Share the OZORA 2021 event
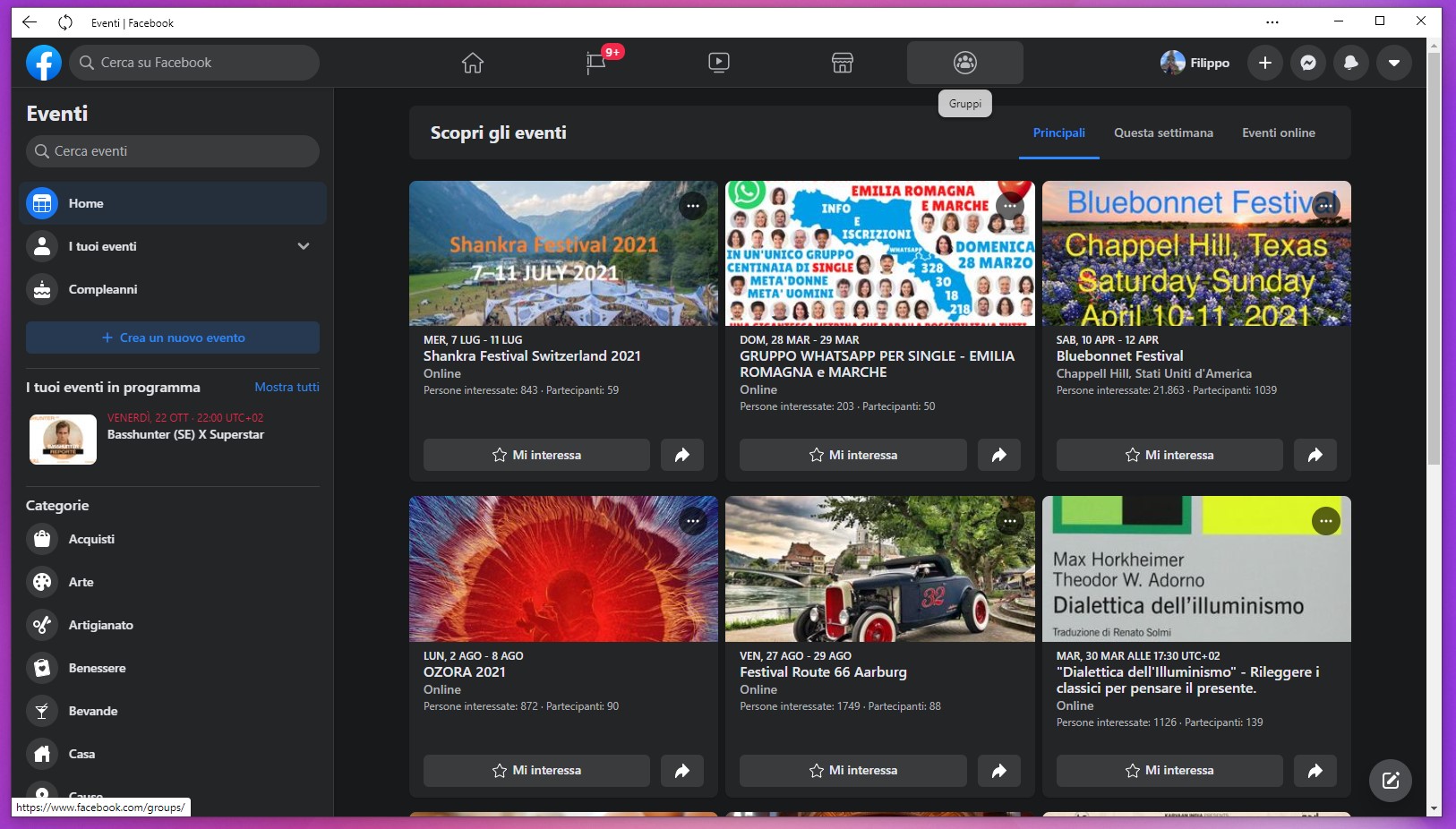 tap(682, 771)
